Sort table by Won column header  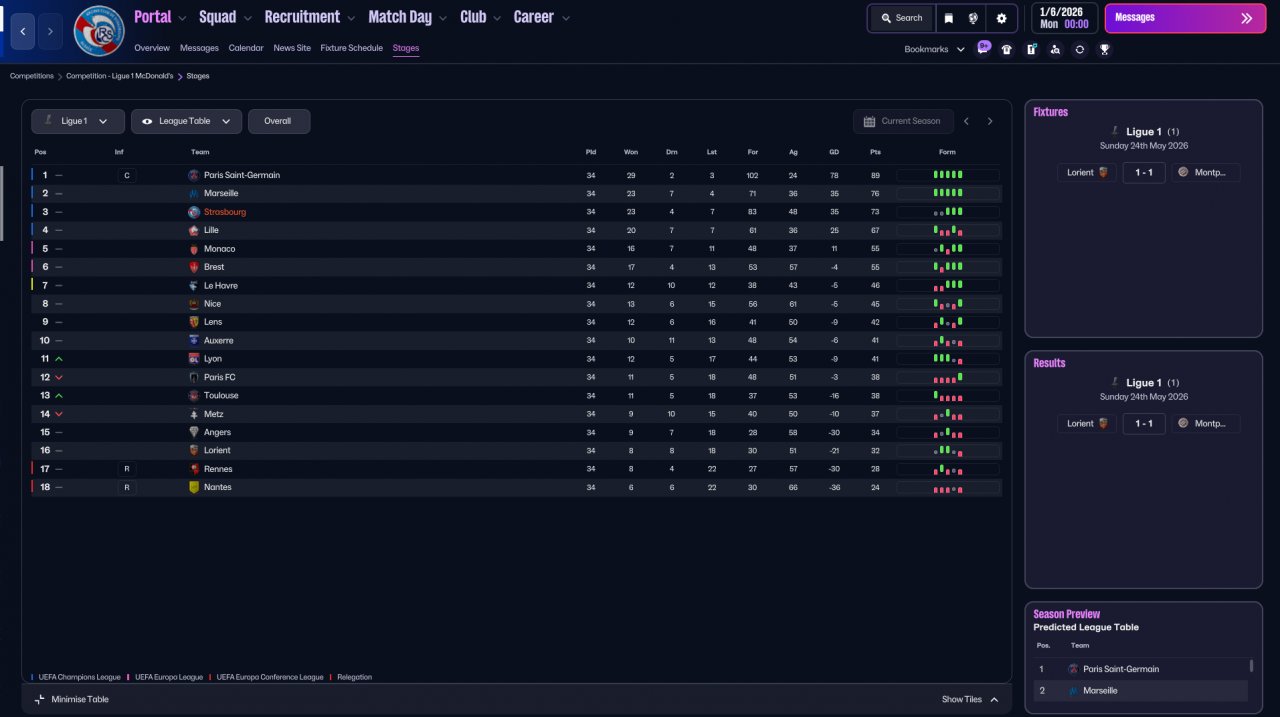[631, 152]
